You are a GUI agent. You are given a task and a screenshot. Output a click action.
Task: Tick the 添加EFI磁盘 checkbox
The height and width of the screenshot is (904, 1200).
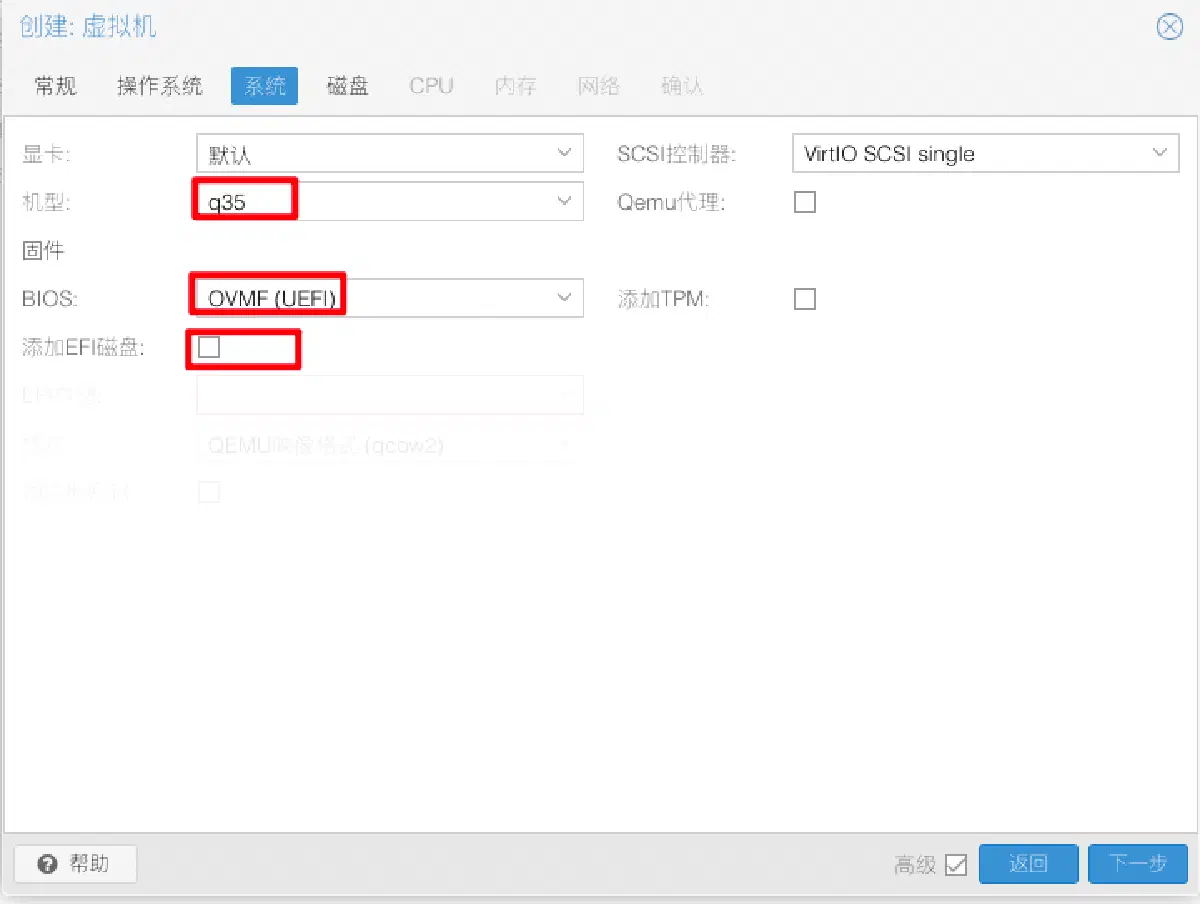pos(208,347)
